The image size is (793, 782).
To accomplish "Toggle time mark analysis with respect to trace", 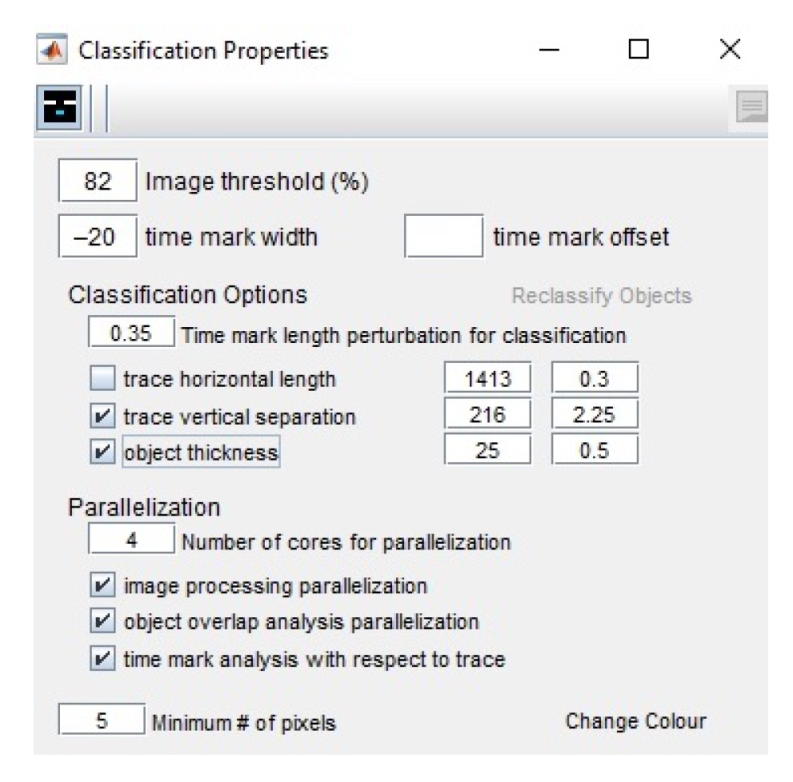I will [x=100, y=658].
